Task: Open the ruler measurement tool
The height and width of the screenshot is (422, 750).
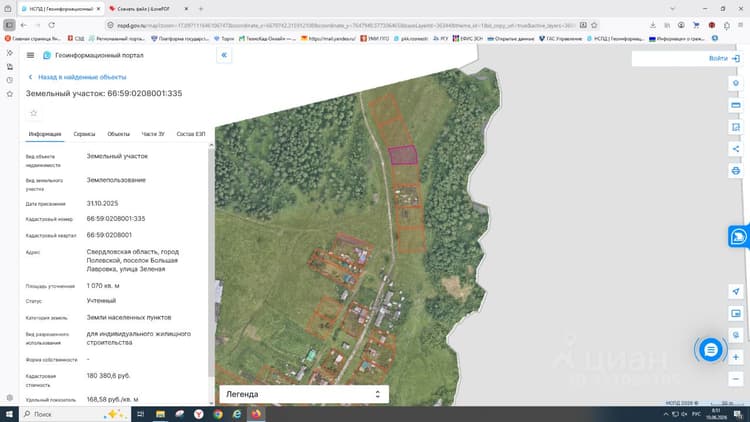Action: [736, 105]
